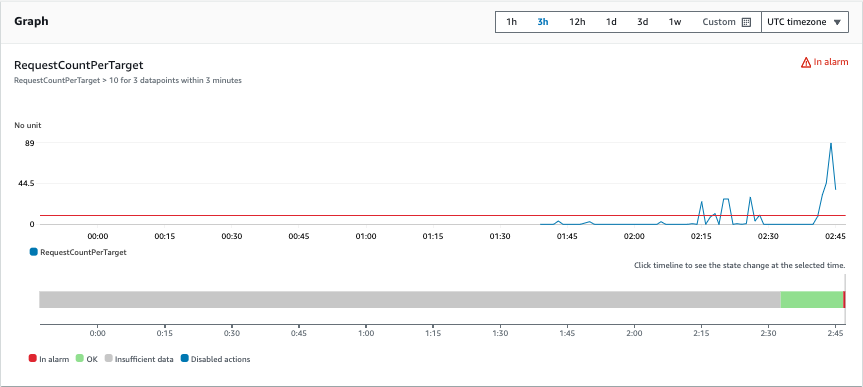
Task: Click the calendar icon beside Custom
Action: (746, 23)
